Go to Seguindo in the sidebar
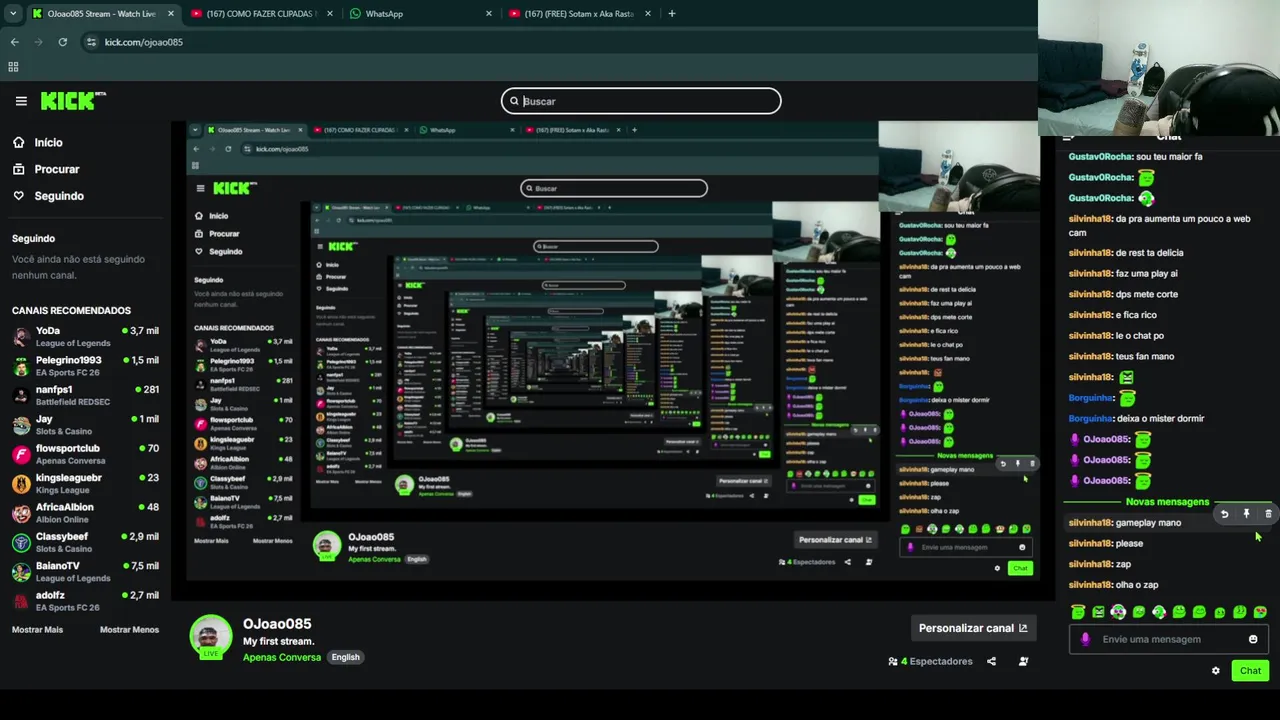The height and width of the screenshot is (720, 1280). pyautogui.click(x=59, y=196)
